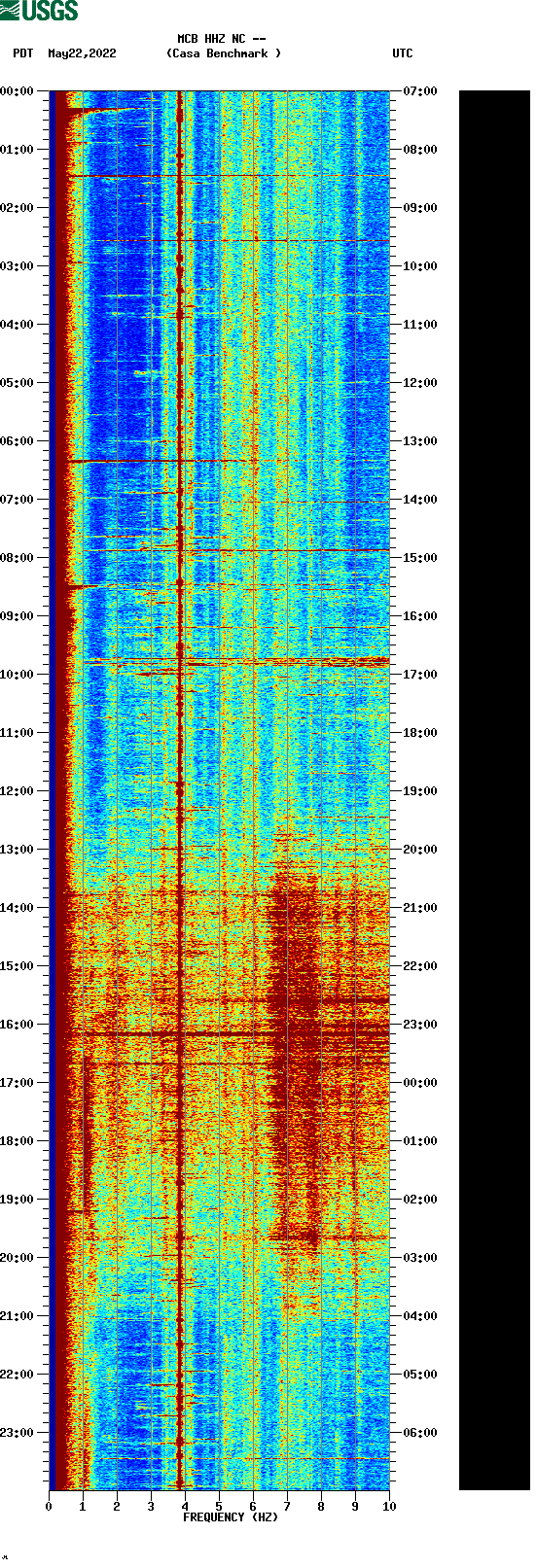The image size is (537, 1568).
Task: Click the USGS logo
Action: pyautogui.click(x=39, y=11)
